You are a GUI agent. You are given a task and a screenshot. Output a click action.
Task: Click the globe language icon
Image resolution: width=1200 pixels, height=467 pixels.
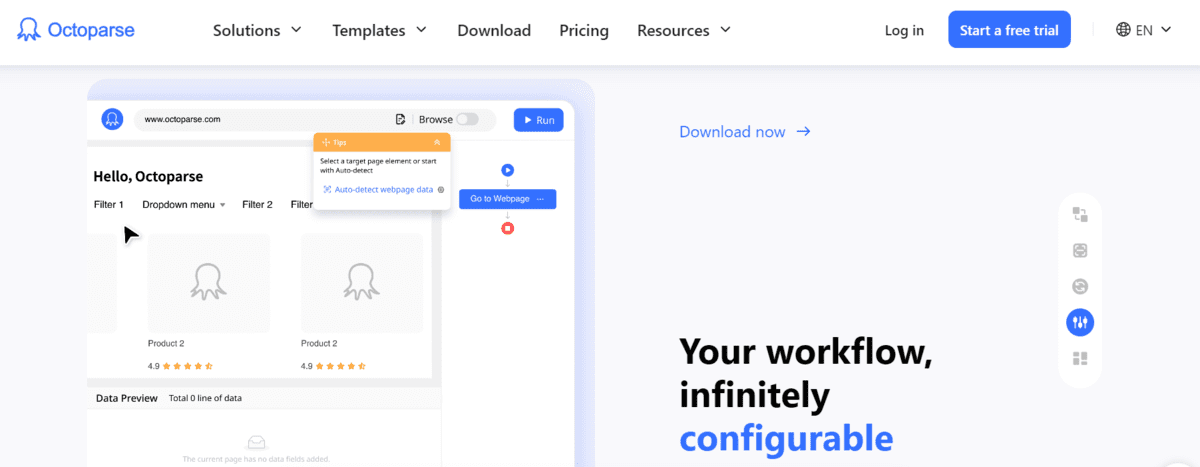(1123, 30)
